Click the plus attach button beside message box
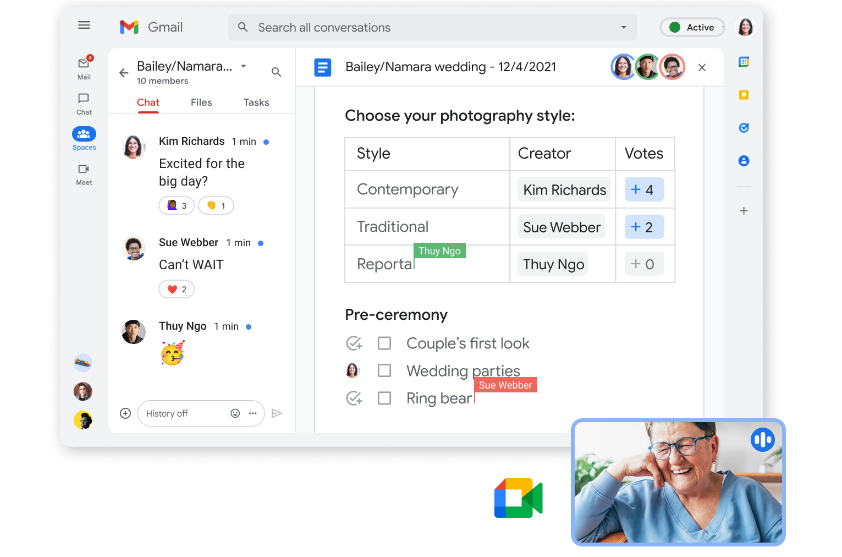Viewport: 842px width, 557px height. (125, 414)
